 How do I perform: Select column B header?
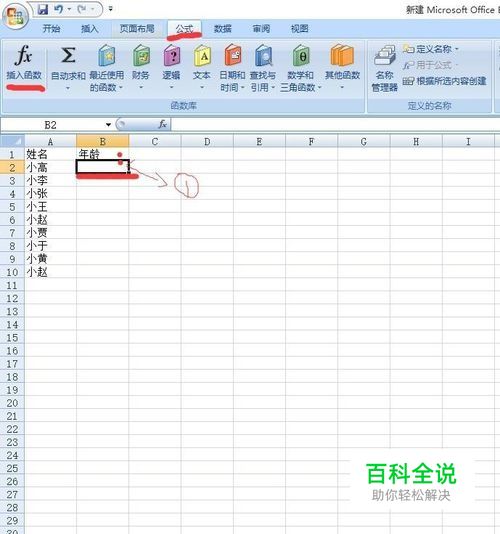point(103,141)
